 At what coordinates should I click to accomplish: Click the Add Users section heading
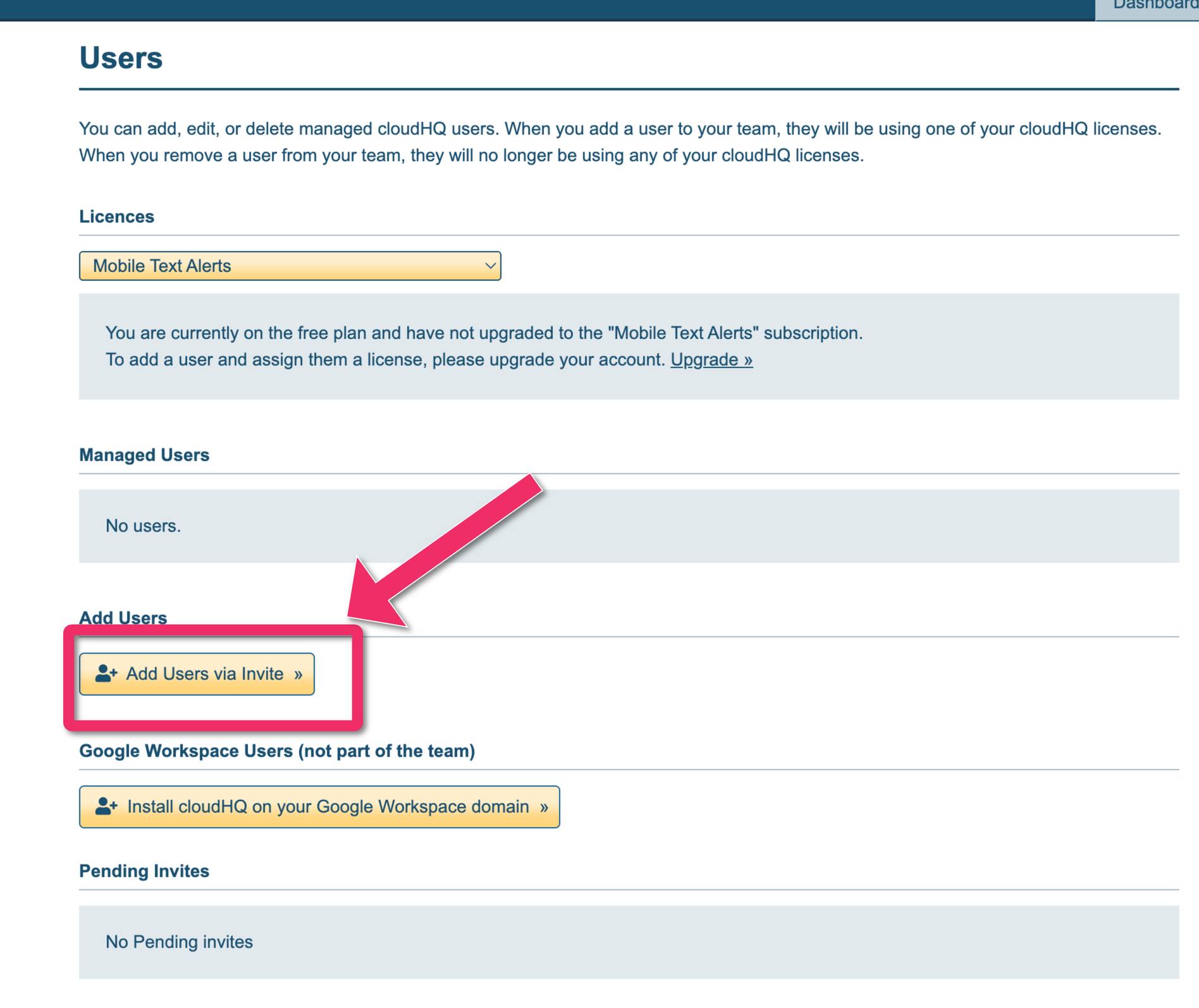tap(123, 618)
